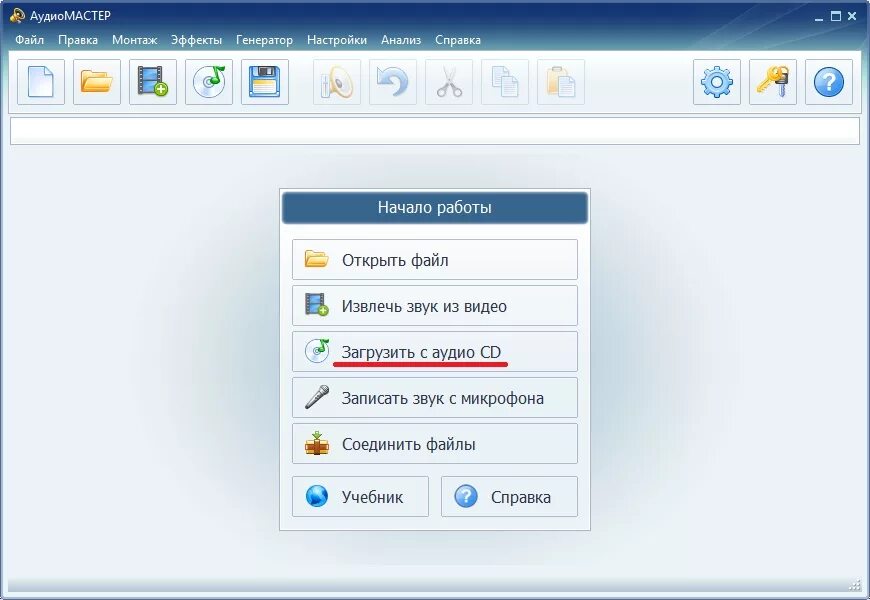This screenshot has height=600, width=870.
Task: Open the Эффекты menu
Action: tap(196, 40)
